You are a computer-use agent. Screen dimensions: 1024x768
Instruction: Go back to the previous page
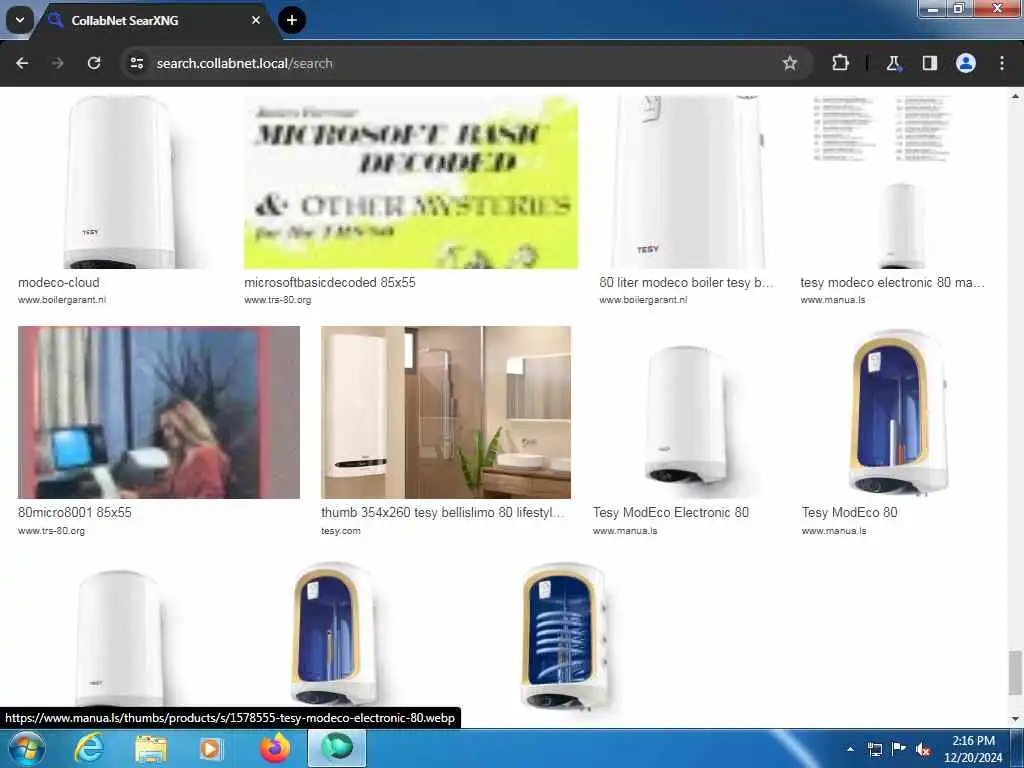22,63
